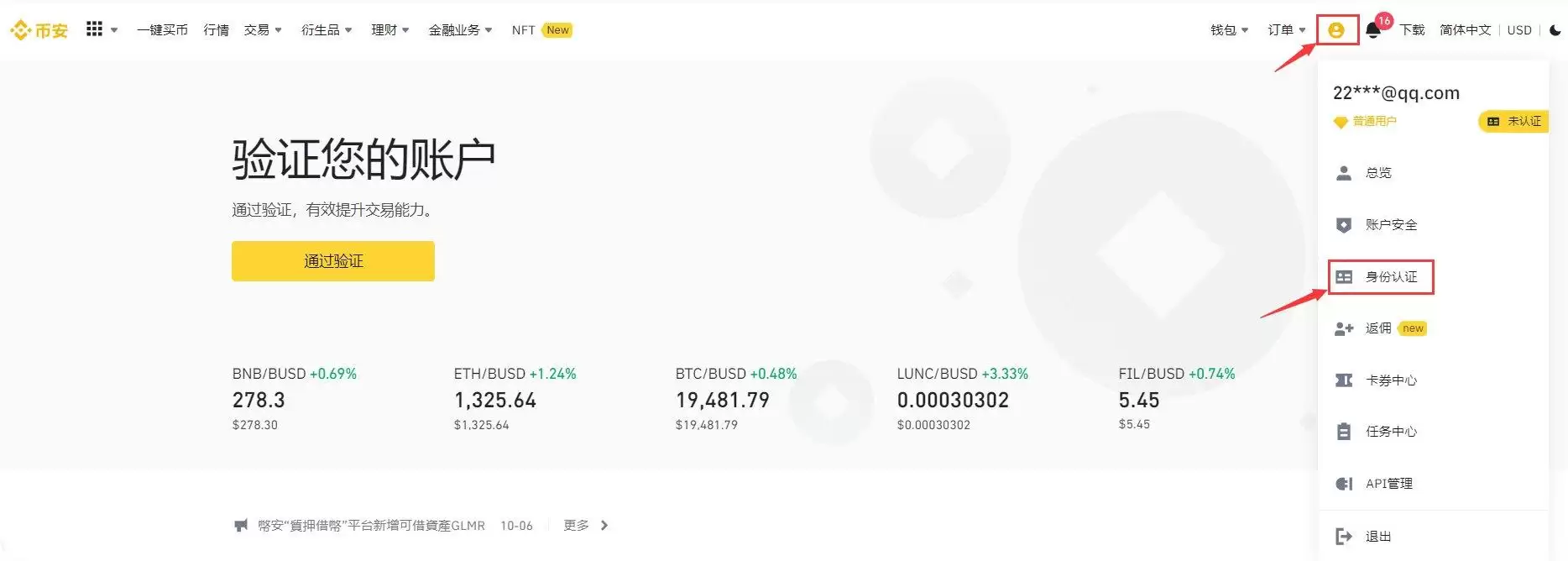Click 更多 announcements link
The image size is (1568, 561).
coord(585,526)
